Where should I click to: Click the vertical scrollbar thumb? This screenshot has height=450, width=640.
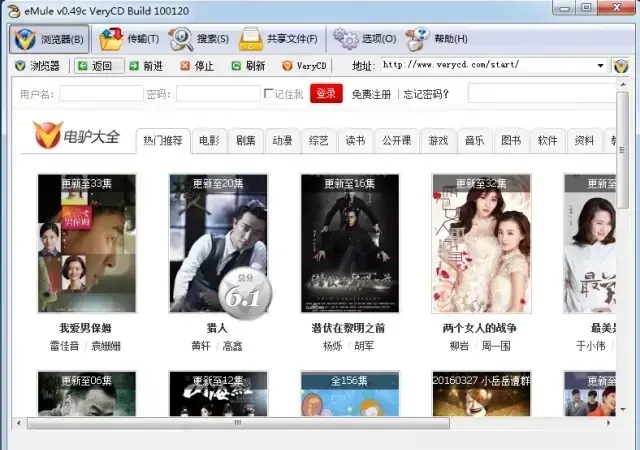point(622,149)
